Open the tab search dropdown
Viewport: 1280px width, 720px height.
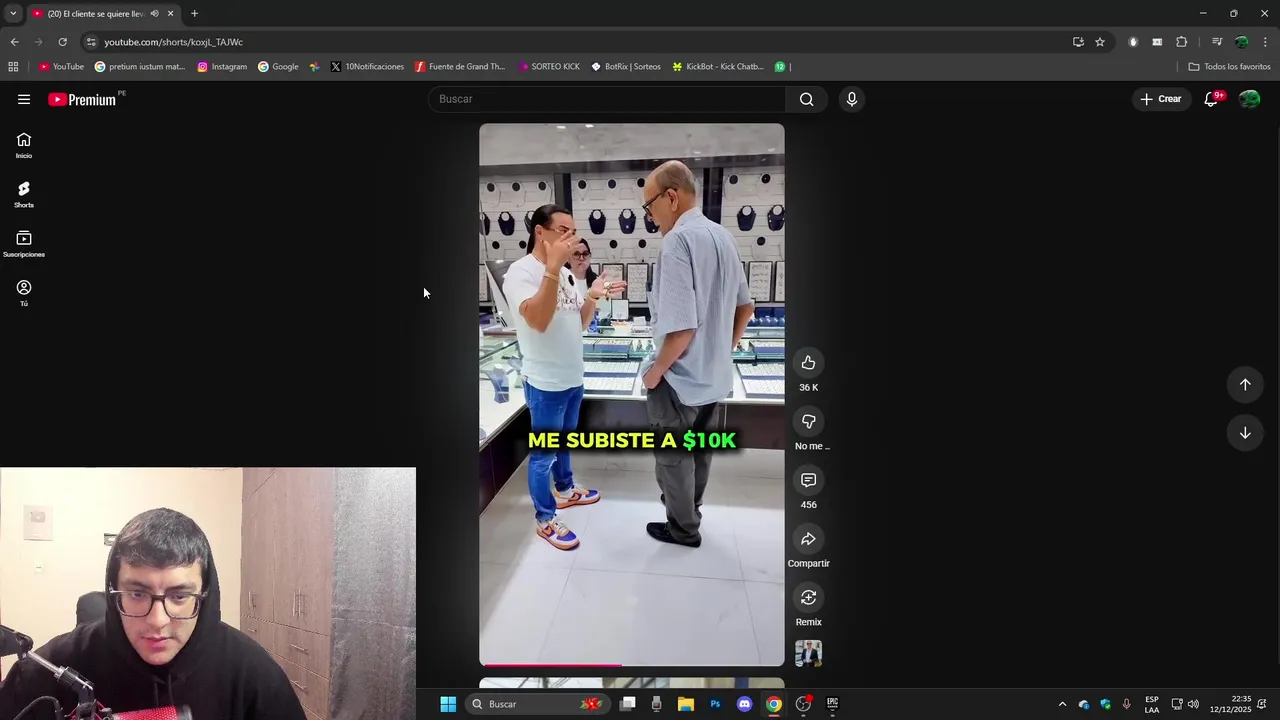point(12,14)
